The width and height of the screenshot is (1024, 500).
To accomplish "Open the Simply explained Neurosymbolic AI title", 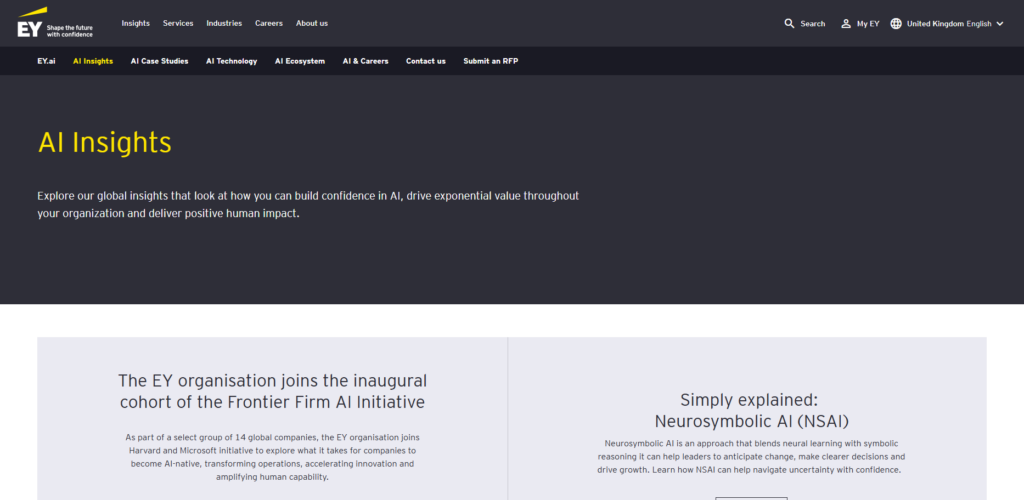I will [751, 410].
